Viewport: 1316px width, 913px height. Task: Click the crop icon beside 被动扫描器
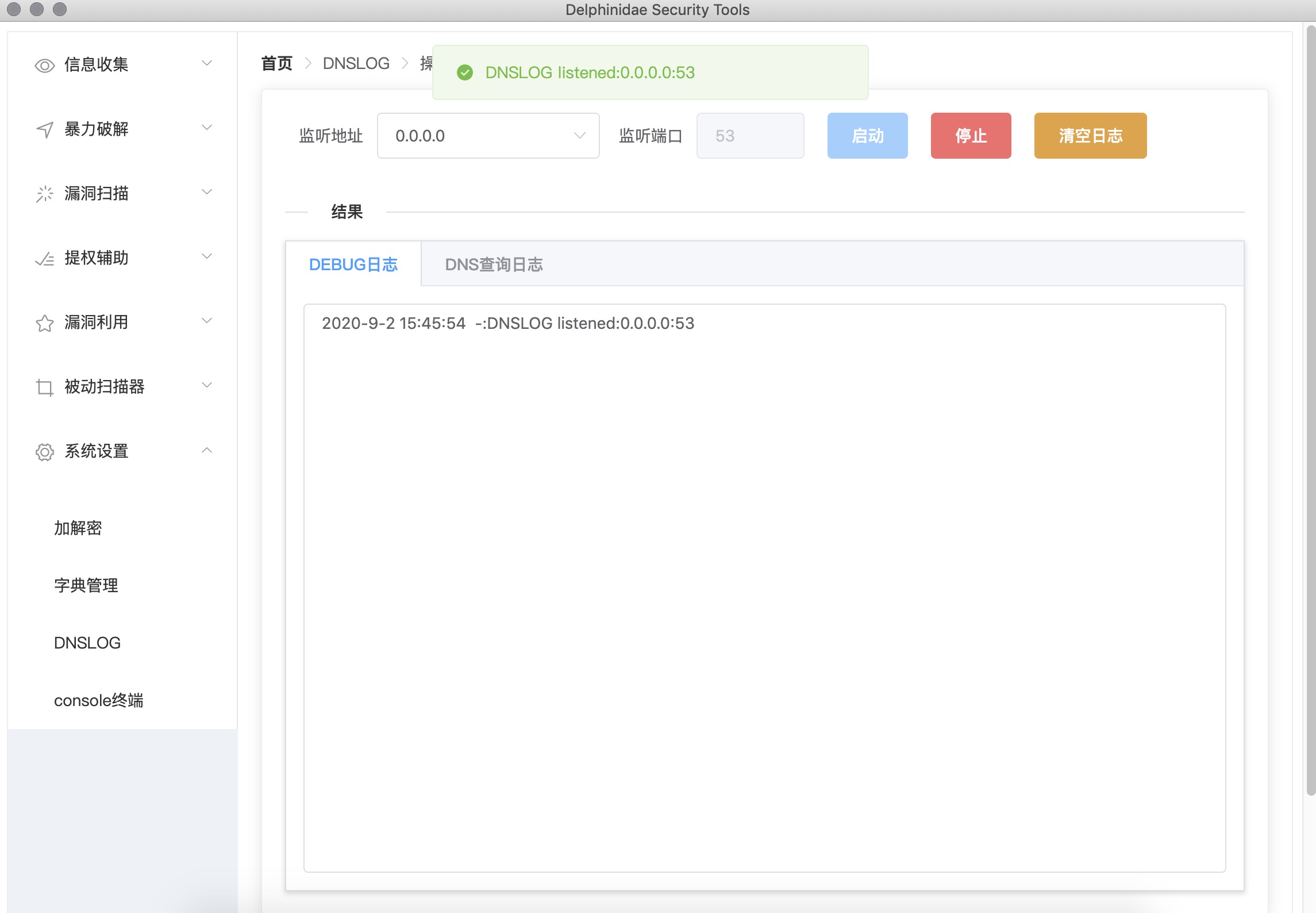point(44,388)
